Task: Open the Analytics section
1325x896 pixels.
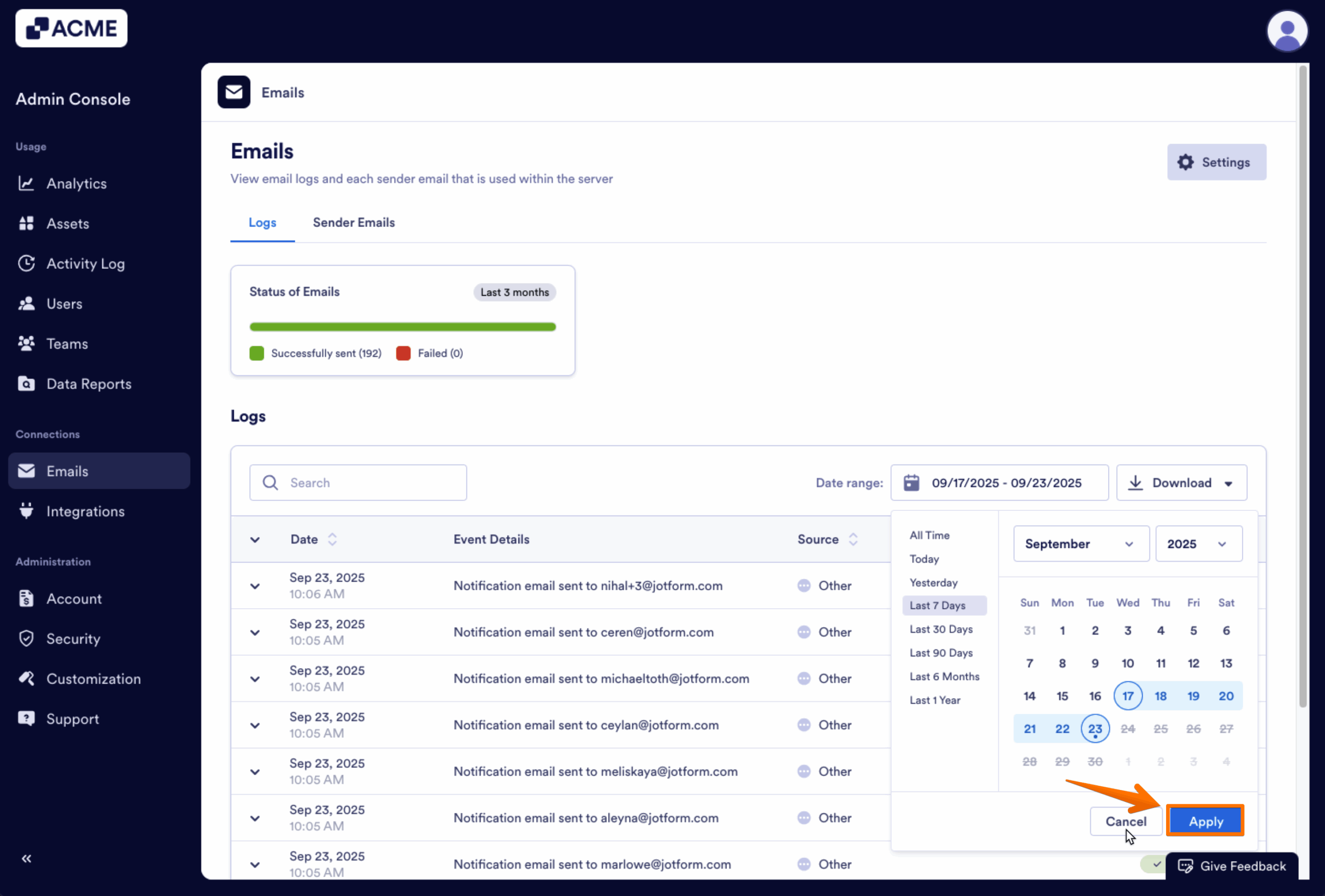Action: [x=77, y=183]
